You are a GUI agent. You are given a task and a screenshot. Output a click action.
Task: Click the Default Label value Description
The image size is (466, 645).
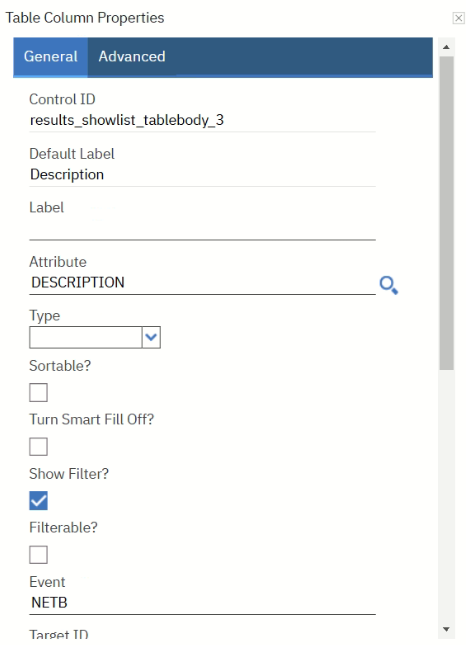(67, 174)
